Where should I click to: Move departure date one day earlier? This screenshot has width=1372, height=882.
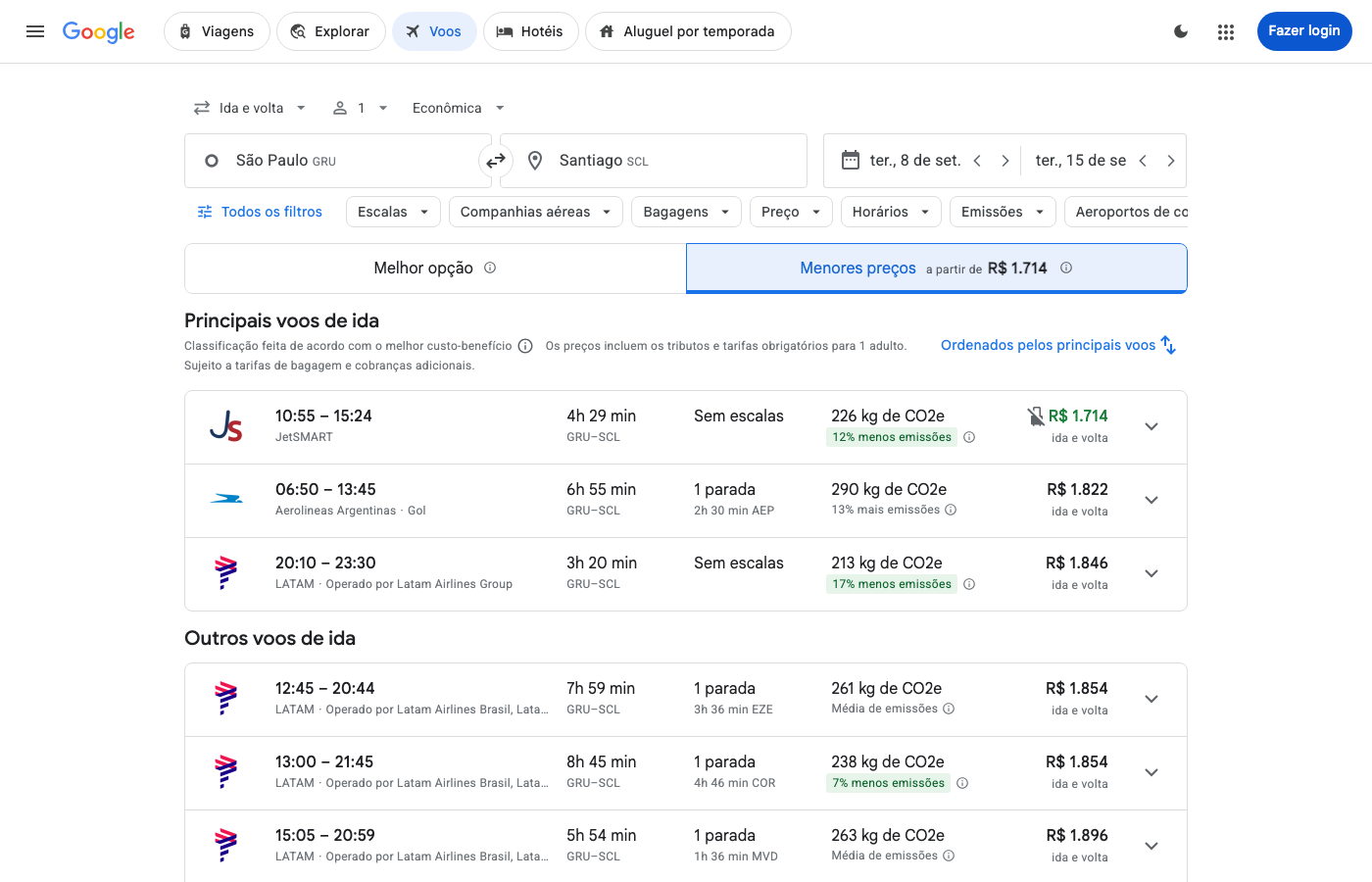tap(977, 161)
